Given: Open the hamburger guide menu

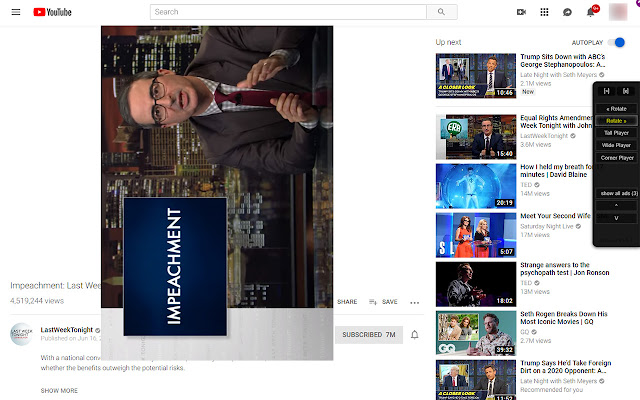Looking at the screenshot, I should tap(16, 12).
